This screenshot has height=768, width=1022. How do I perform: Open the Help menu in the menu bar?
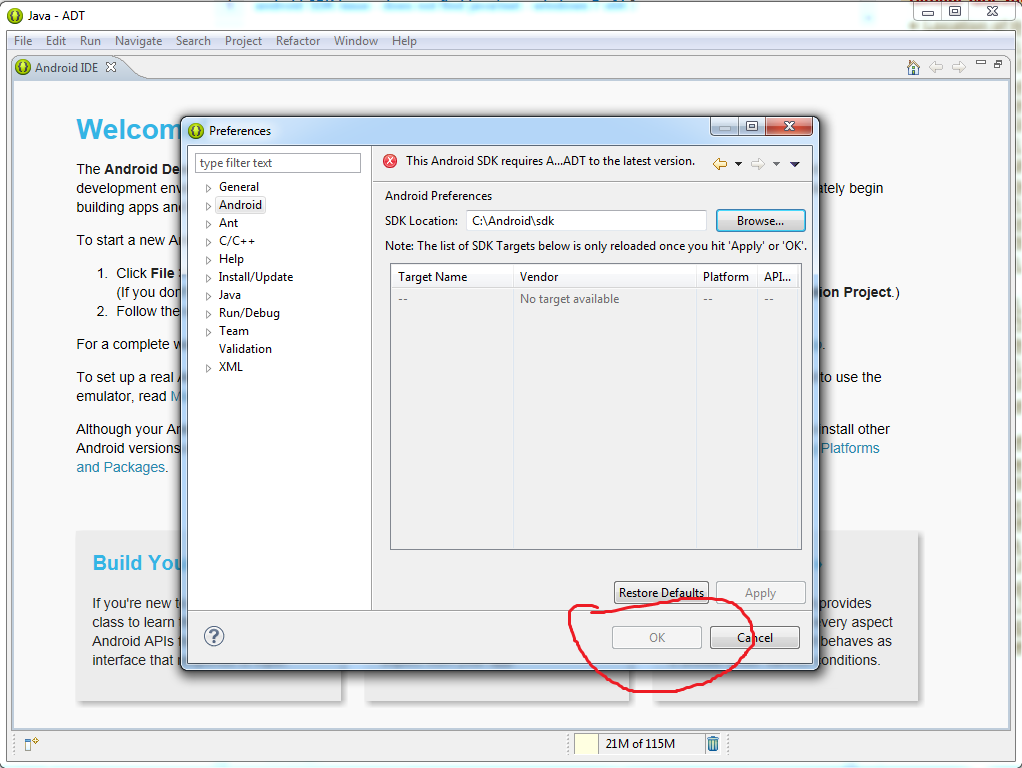pyautogui.click(x=404, y=40)
